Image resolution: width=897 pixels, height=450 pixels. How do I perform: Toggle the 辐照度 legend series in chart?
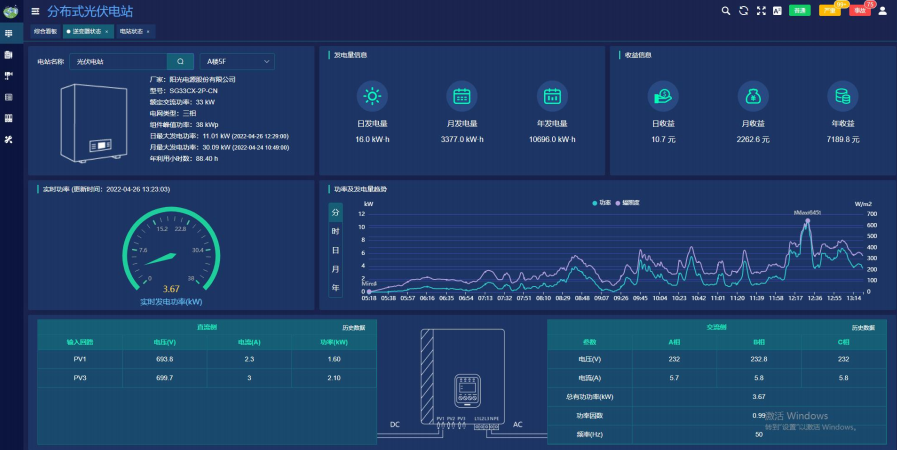[628, 203]
